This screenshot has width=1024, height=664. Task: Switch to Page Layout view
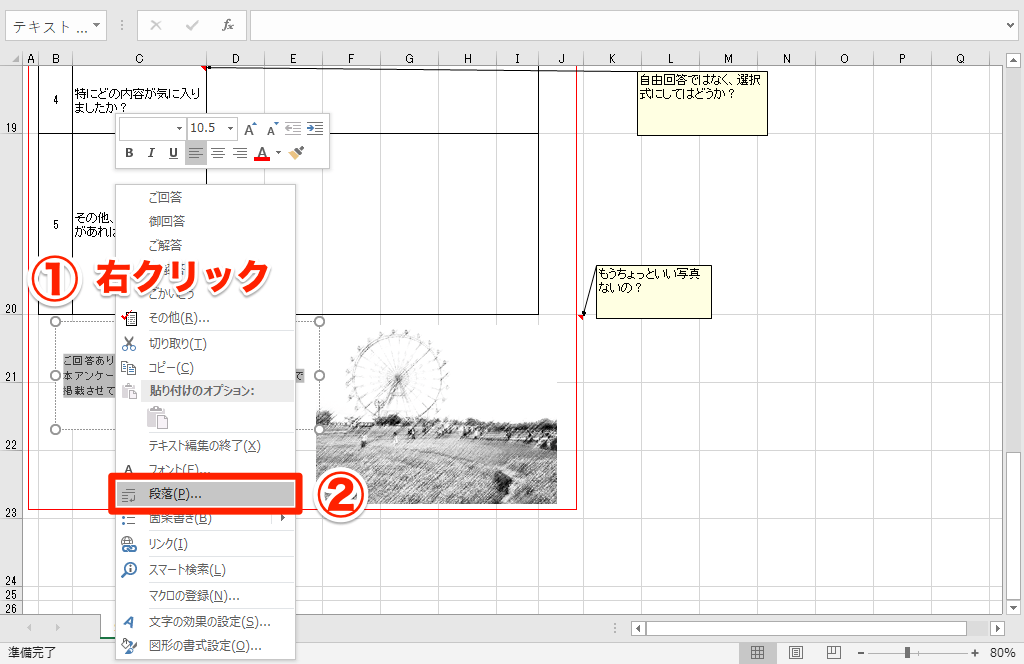pyautogui.click(x=795, y=652)
